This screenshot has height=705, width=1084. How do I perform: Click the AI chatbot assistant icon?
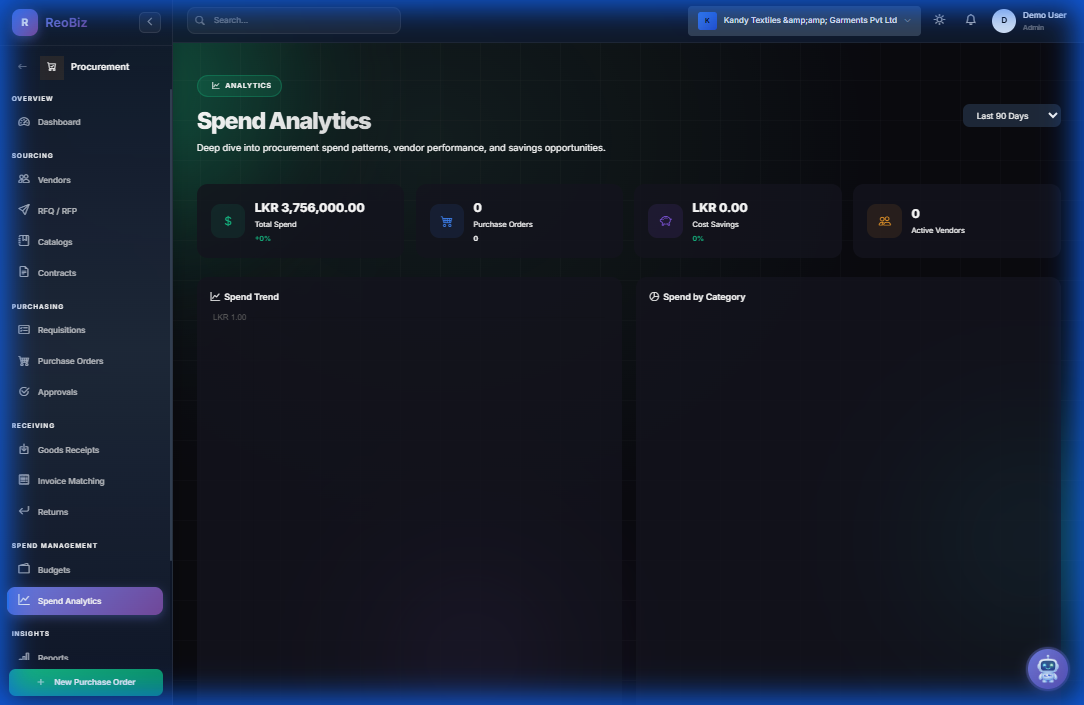pos(1048,668)
